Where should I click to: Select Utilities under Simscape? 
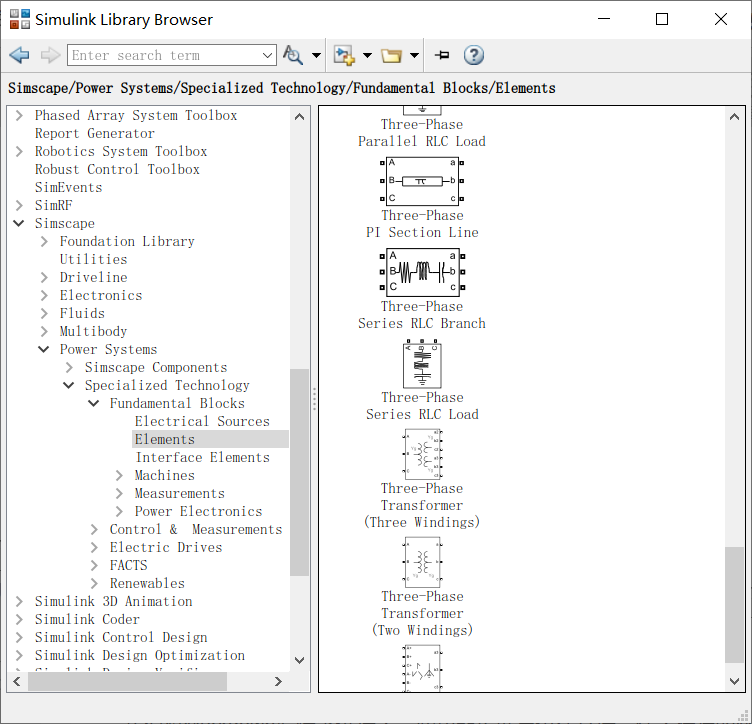pyautogui.click(x=94, y=259)
